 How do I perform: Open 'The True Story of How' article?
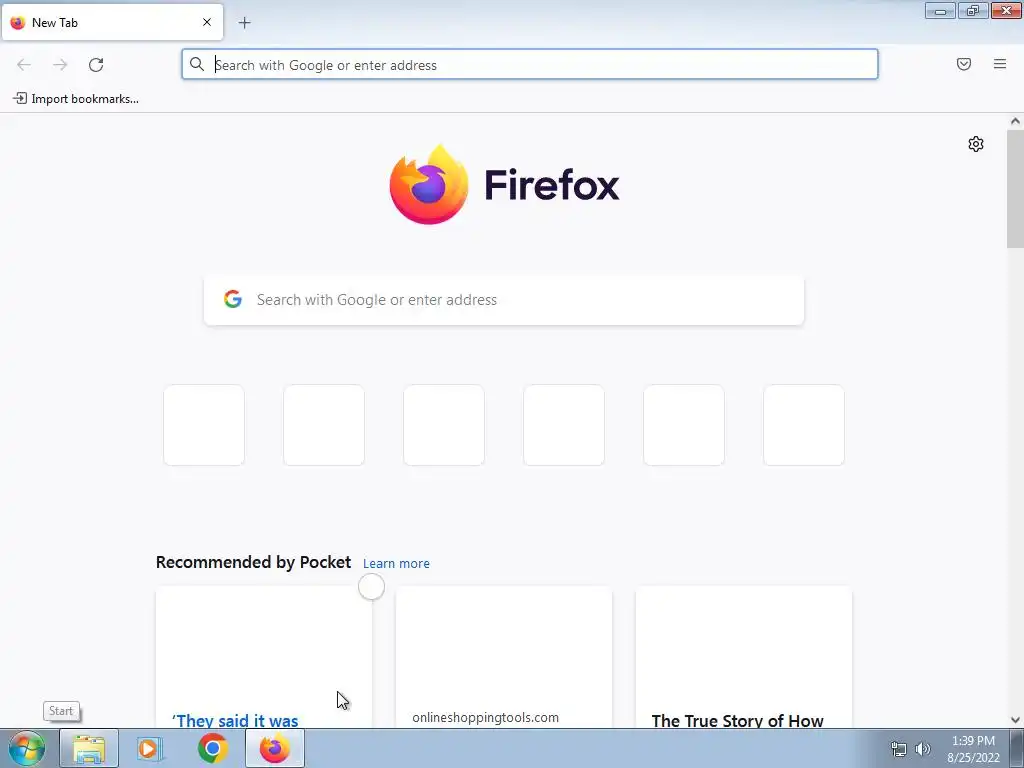pos(744,656)
